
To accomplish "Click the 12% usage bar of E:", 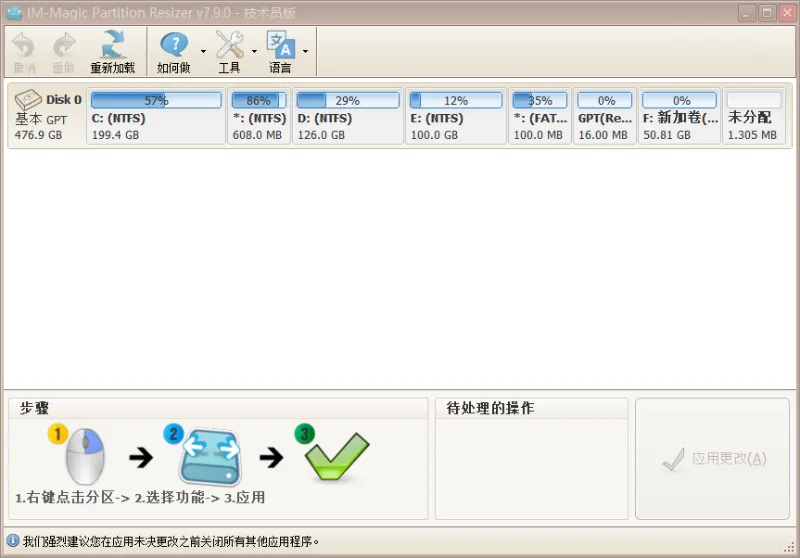I will 456,100.
